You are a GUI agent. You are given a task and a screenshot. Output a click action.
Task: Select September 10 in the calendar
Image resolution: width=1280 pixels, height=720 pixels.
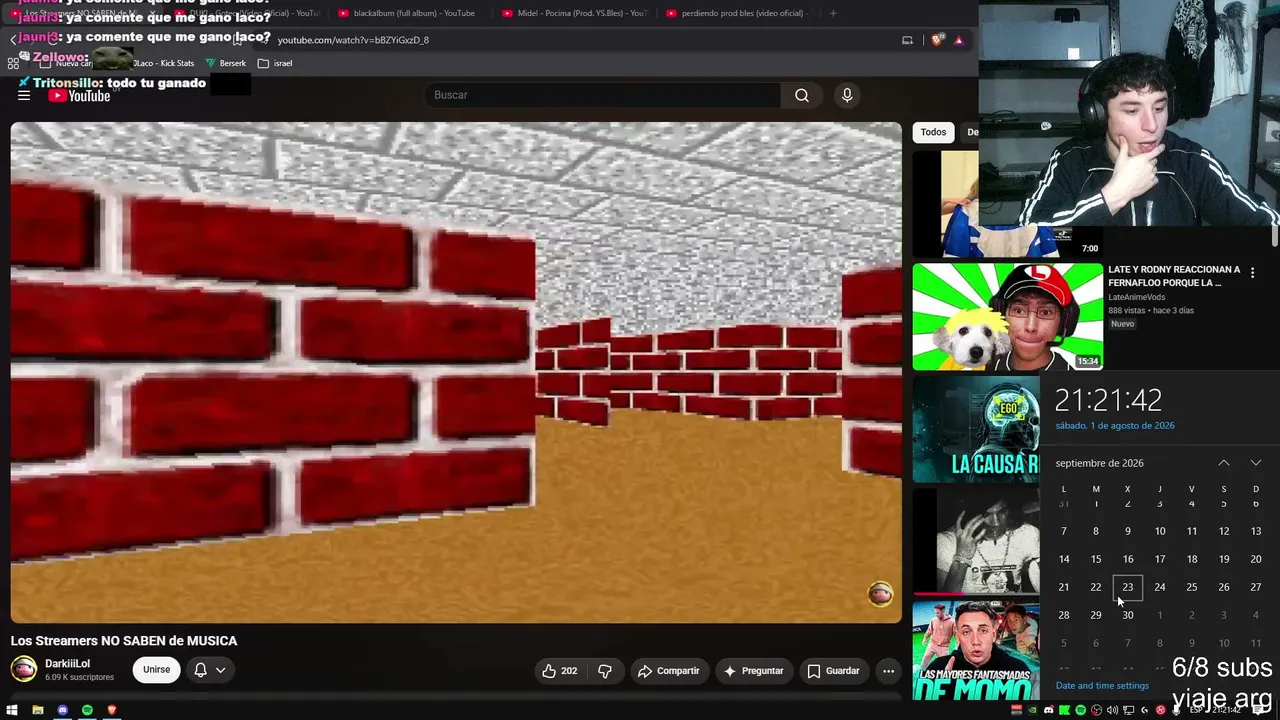[x=1160, y=531]
